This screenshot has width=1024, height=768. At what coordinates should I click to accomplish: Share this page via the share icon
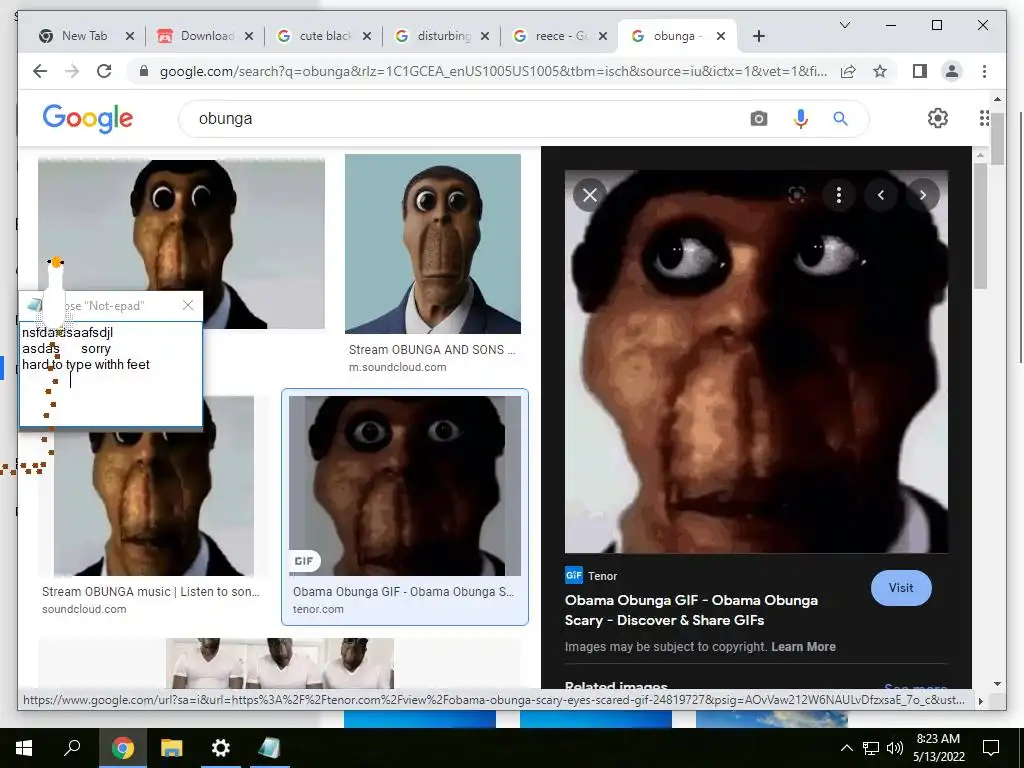(x=848, y=71)
